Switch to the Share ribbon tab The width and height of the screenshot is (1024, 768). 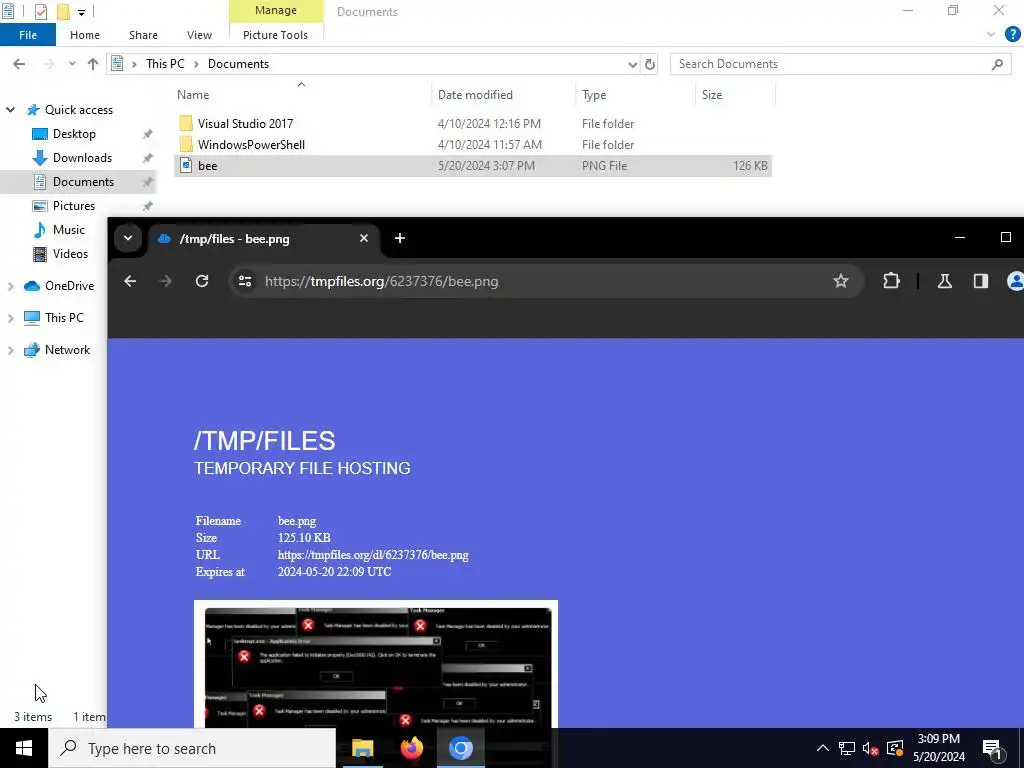click(143, 35)
